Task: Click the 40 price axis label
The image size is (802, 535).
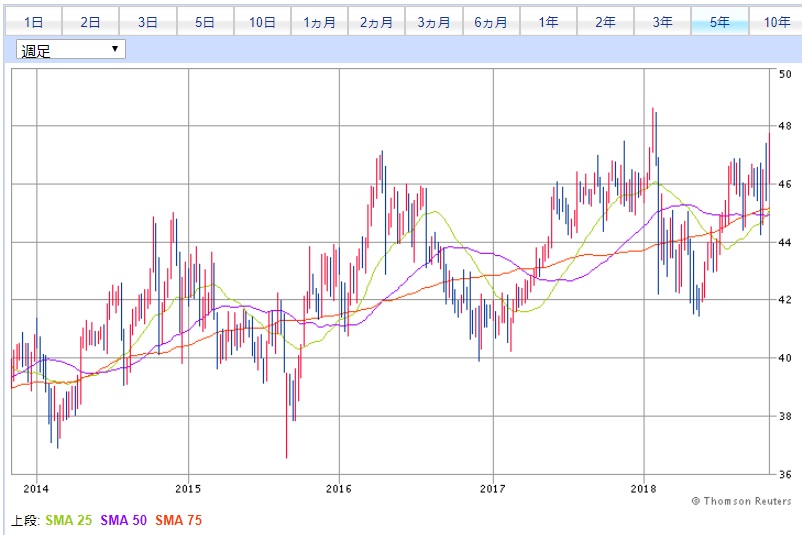Action: (785, 358)
